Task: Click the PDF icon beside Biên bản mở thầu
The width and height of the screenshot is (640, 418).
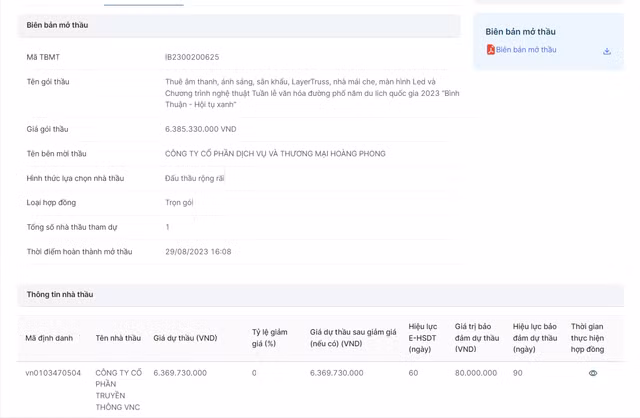Action: click(491, 50)
